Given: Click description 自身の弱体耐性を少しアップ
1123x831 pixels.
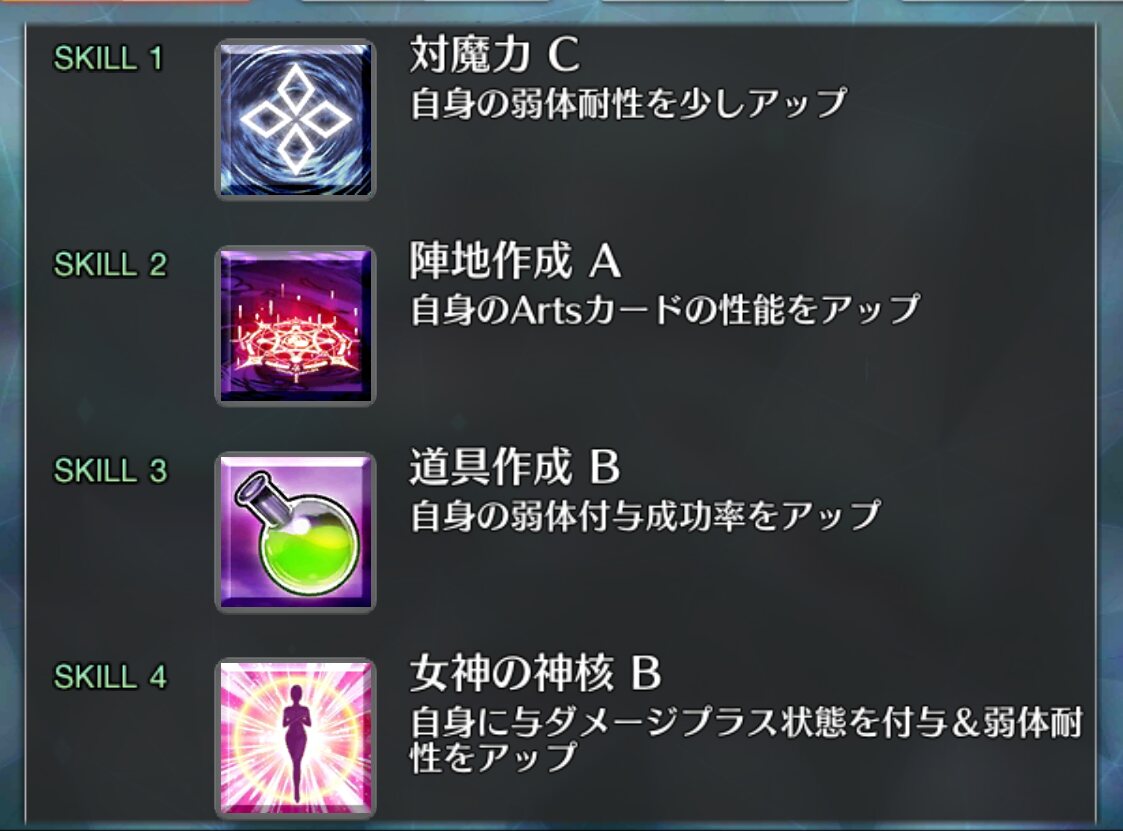Looking at the screenshot, I should tap(628, 103).
